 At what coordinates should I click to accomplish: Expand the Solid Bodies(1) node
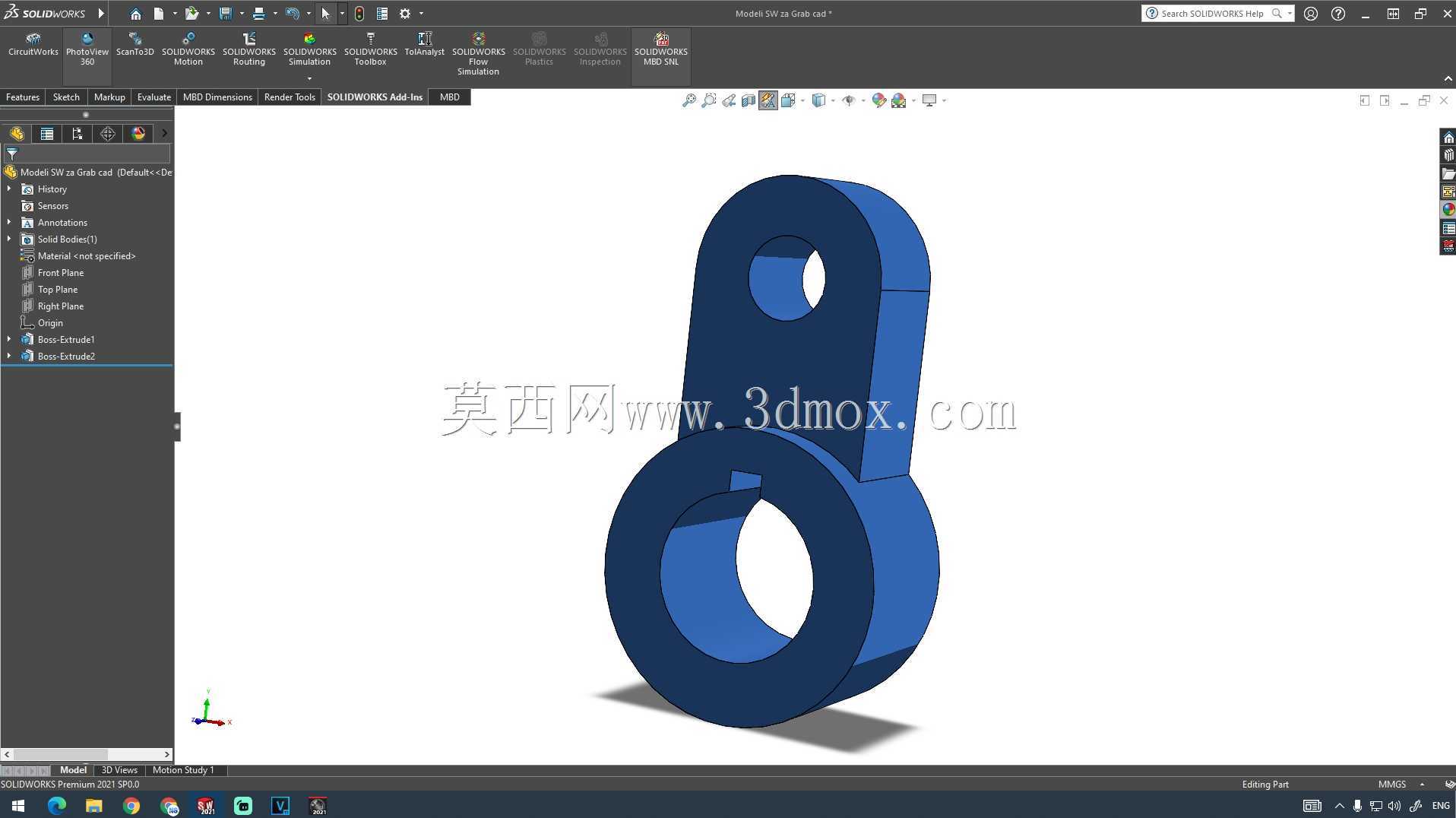point(9,239)
